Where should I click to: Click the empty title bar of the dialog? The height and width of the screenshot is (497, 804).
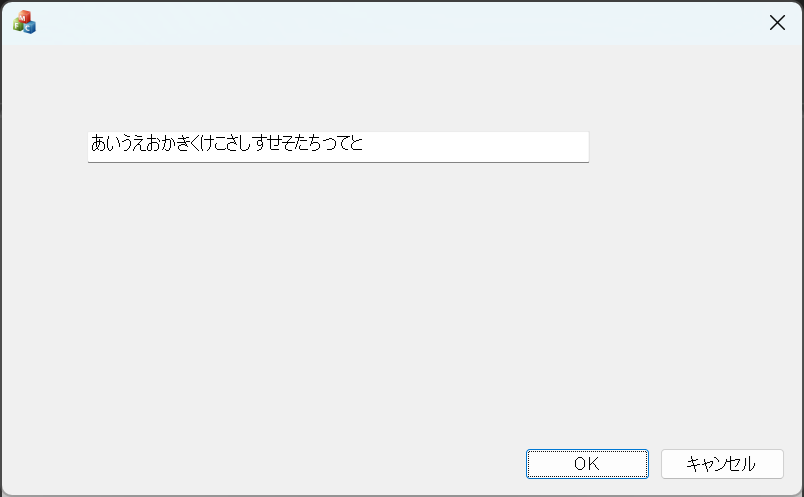(400, 22)
